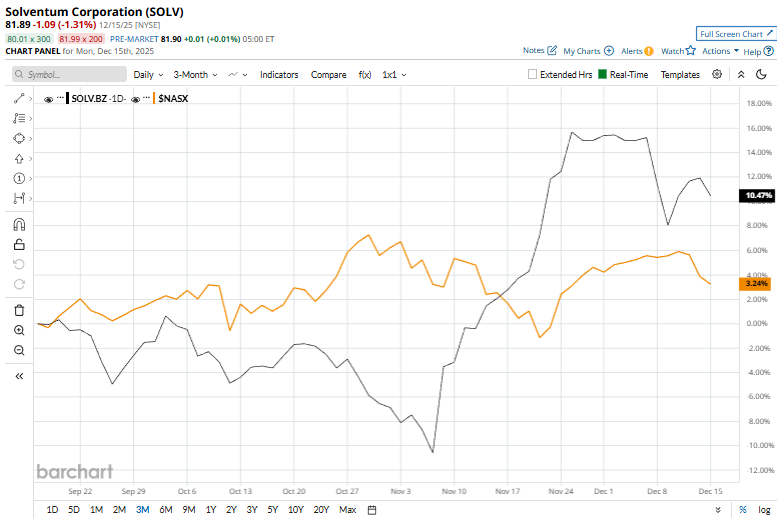This screenshot has height=527, width=777.
Task: Expand the shapes tool submenu arrow
Action: click(x=31, y=138)
